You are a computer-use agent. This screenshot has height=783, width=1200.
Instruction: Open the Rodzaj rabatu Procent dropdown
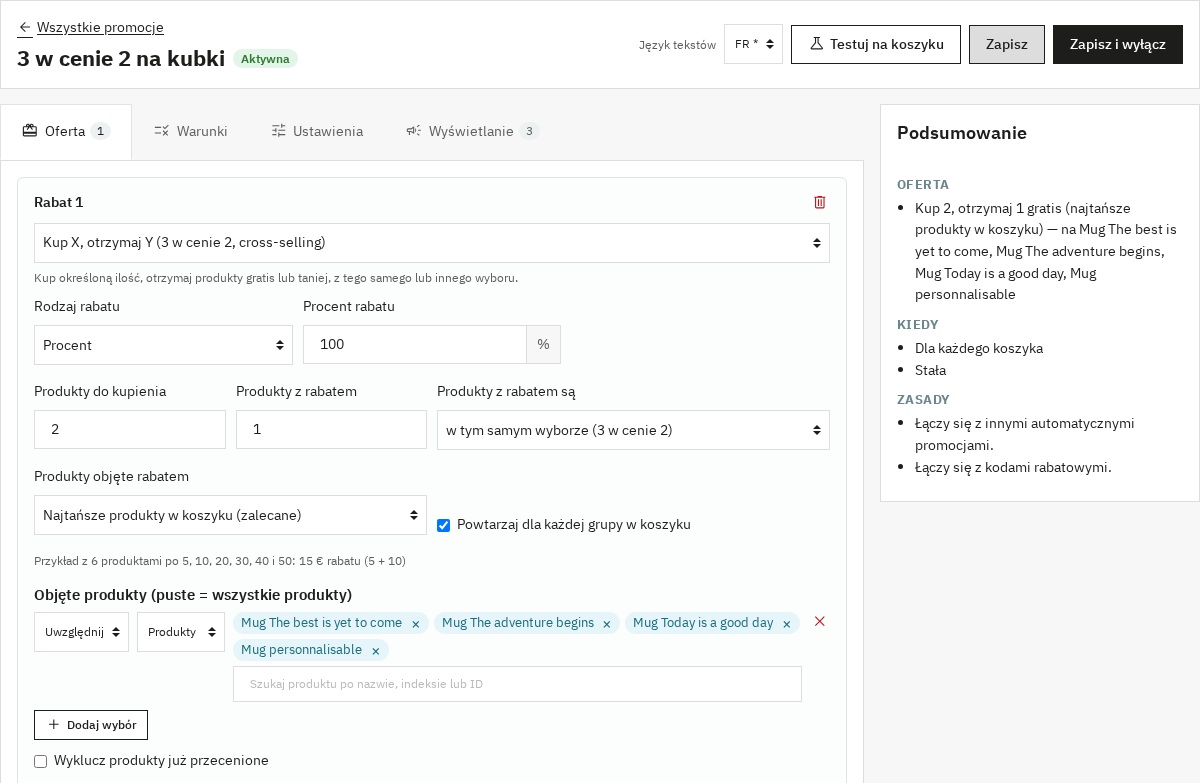163,345
